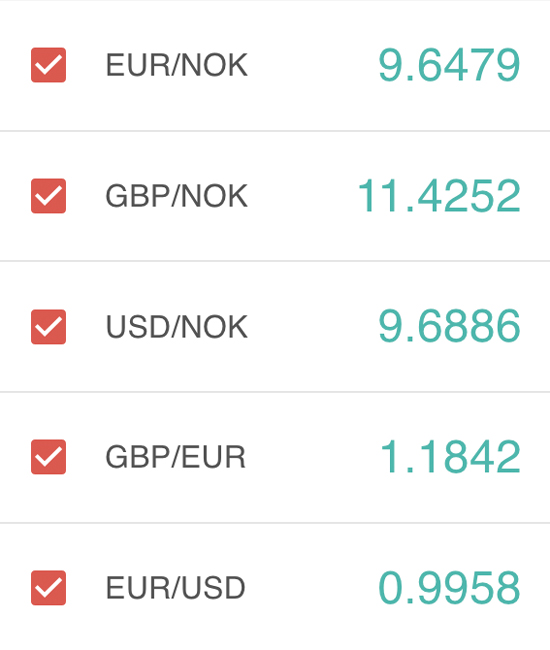Click white checkmark icon beside EUR/NOK
This screenshot has height=650, width=550.
(x=48, y=65)
